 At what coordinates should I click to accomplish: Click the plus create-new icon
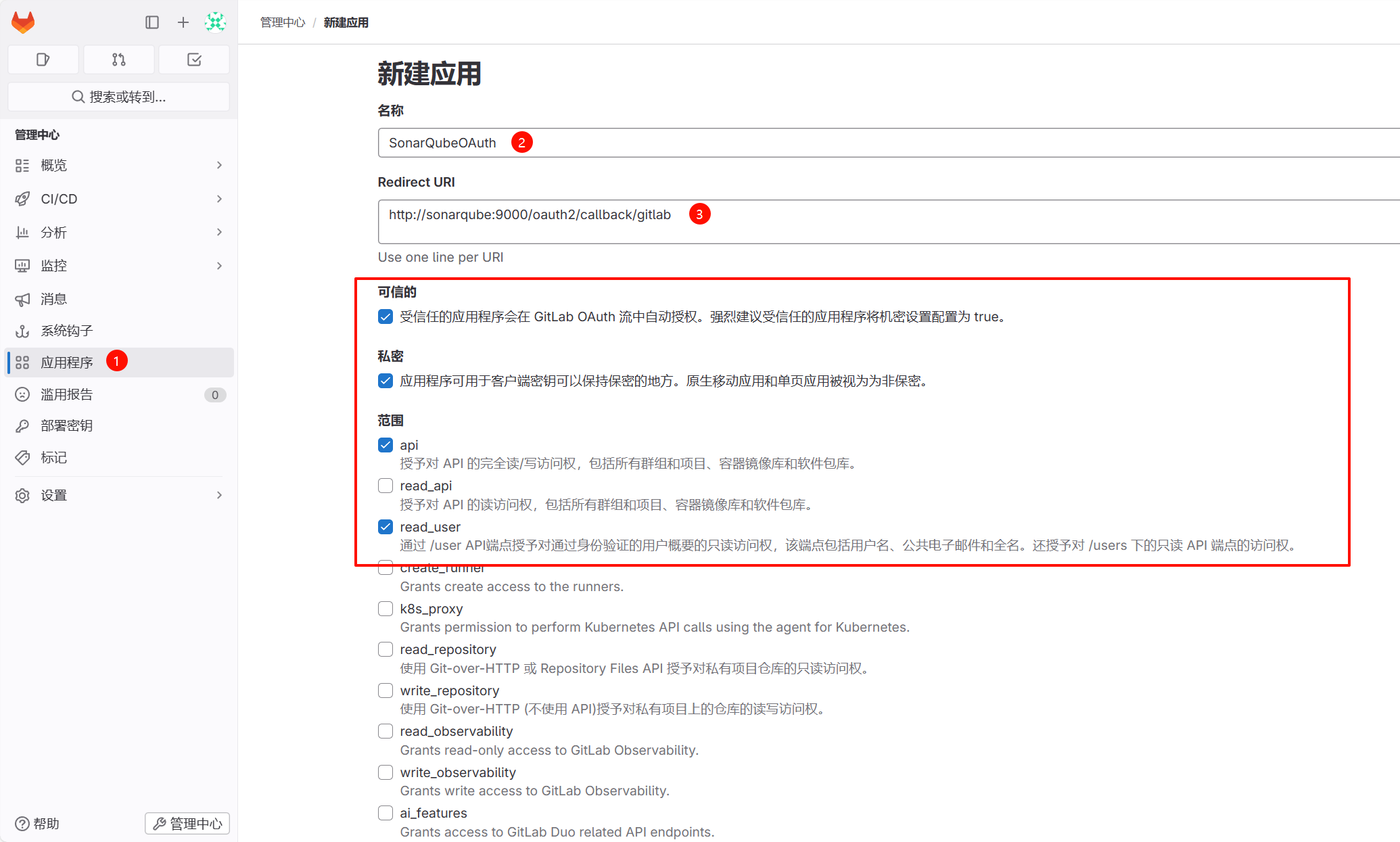(183, 22)
